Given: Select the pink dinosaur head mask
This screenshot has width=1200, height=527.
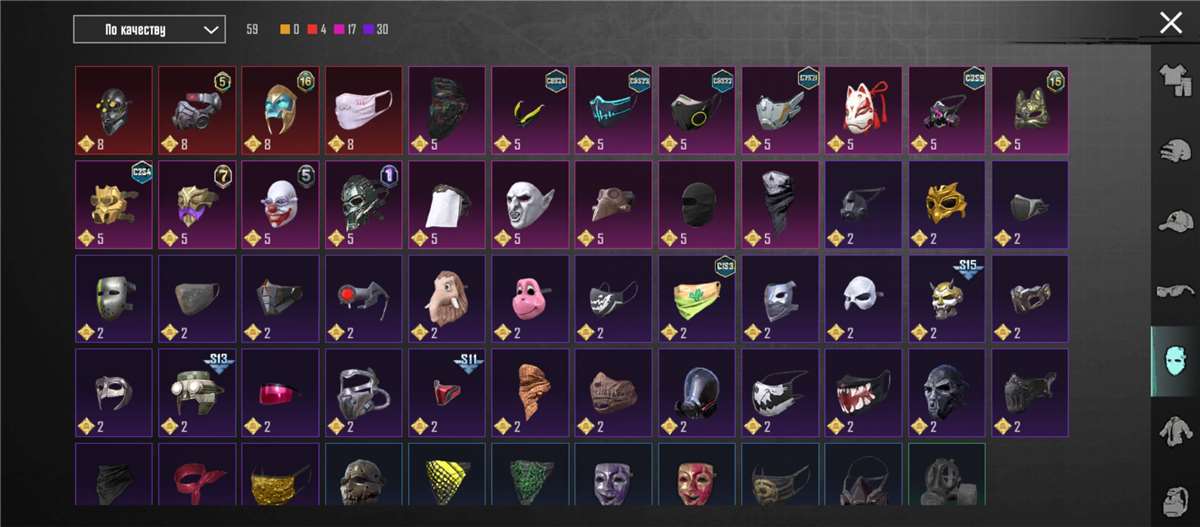Looking at the screenshot, I should [530, 297].
